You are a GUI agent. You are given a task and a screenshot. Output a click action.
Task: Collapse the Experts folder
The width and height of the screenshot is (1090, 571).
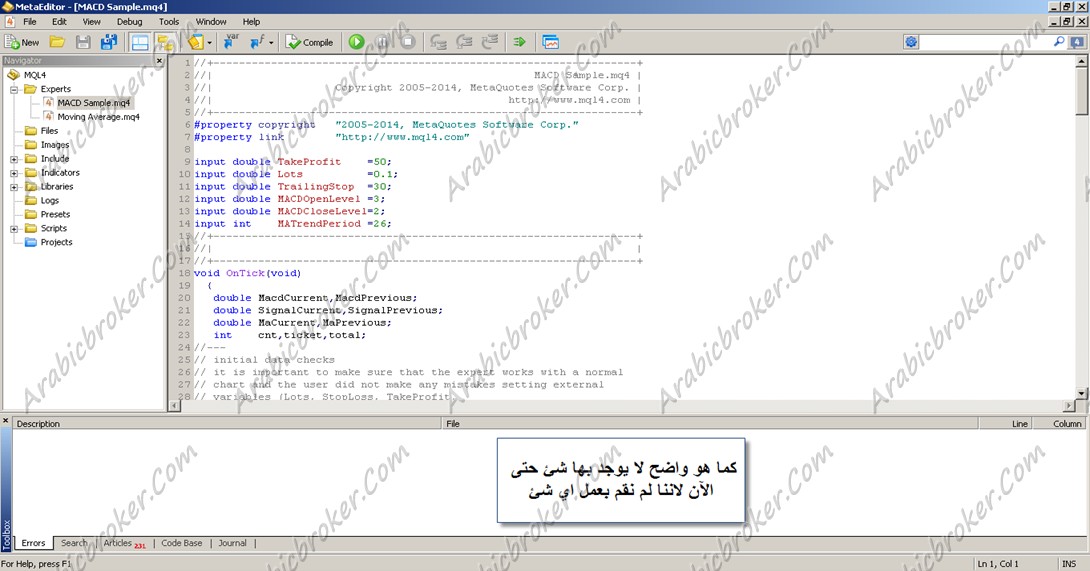(14, 89)
